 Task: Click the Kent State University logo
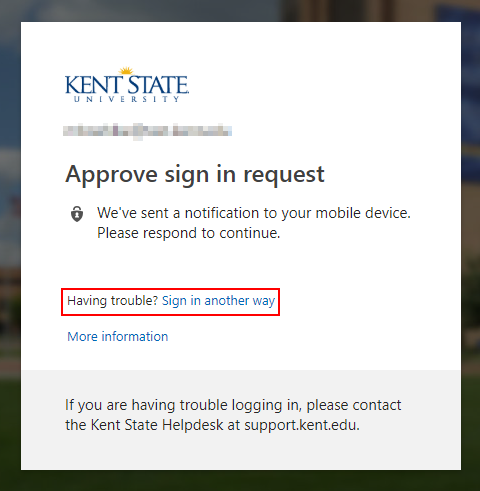tap(127, 85)
